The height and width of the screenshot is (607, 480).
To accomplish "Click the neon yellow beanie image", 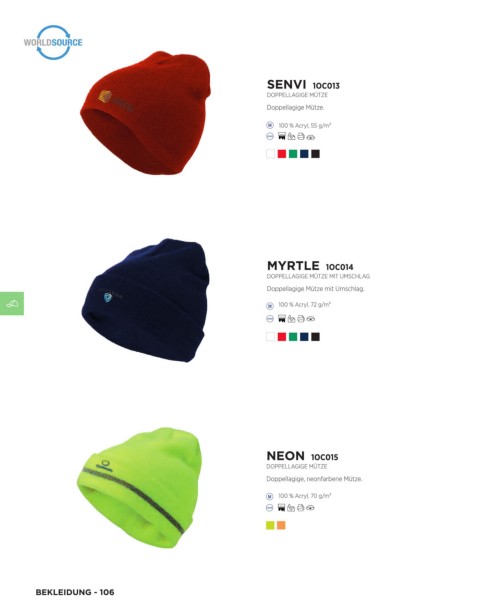I will coord(139,488).
